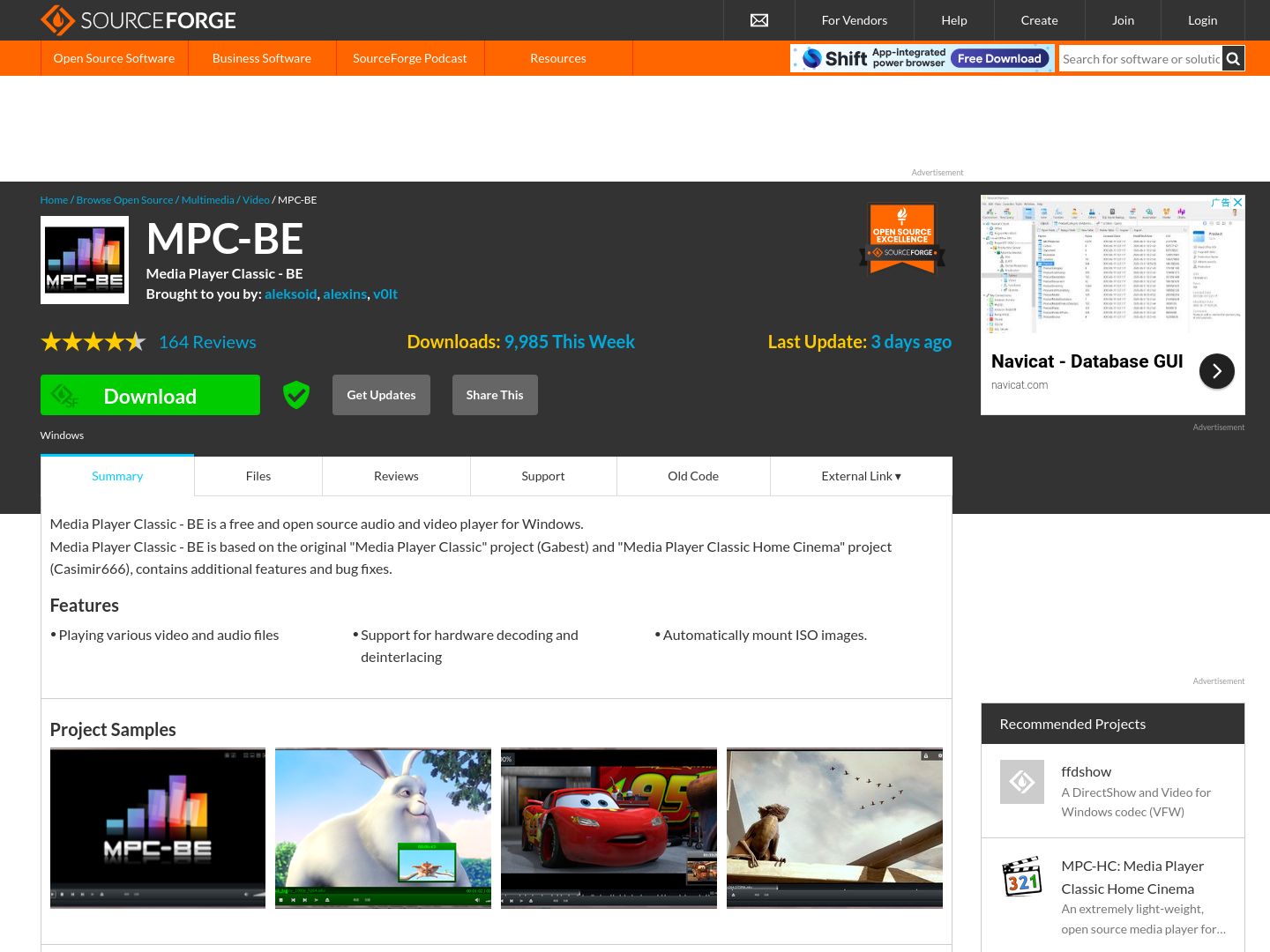Click Create in the header

[1039, 20]
